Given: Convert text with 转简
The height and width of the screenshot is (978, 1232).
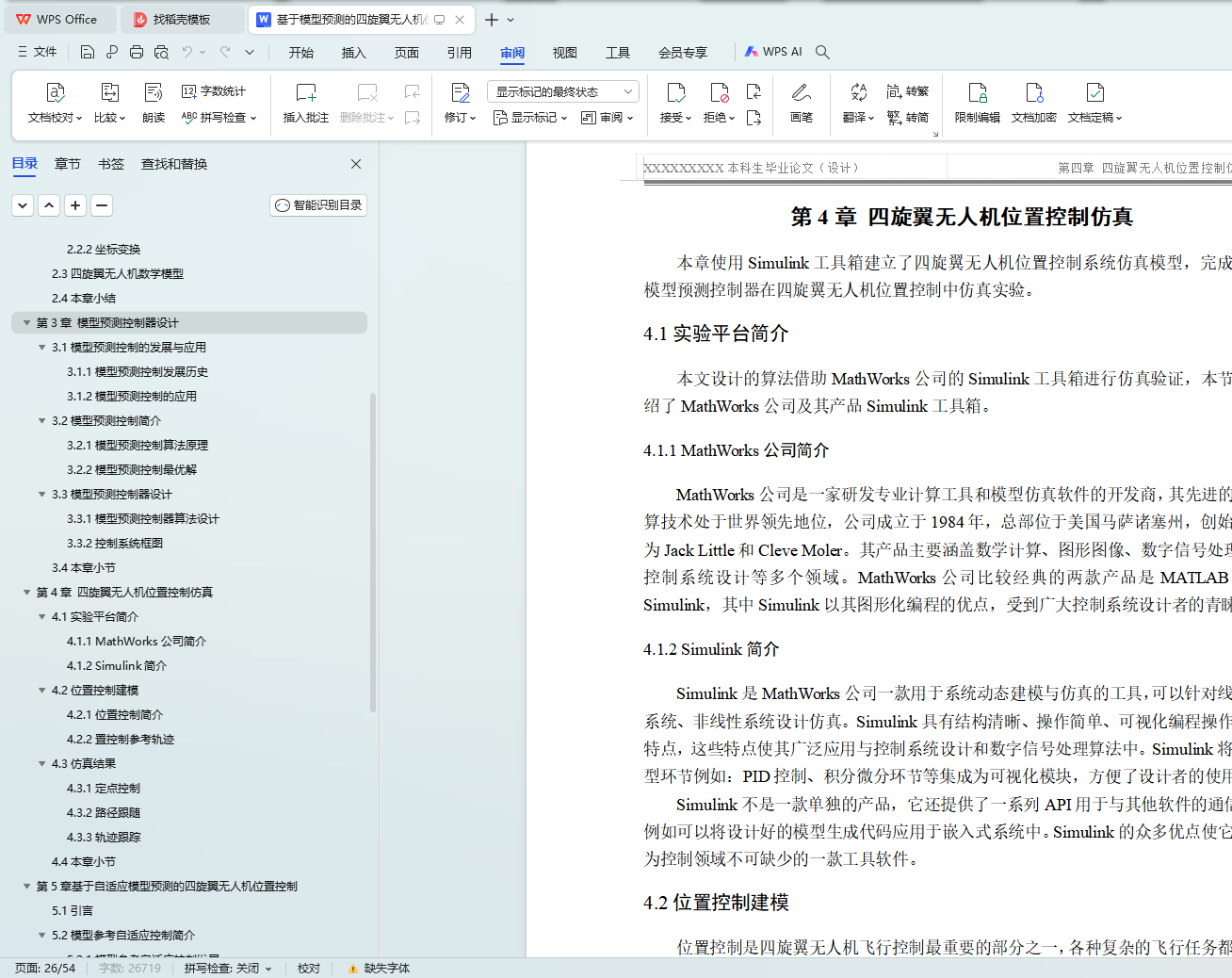Looking at the screenshot, I should (908, 118).
